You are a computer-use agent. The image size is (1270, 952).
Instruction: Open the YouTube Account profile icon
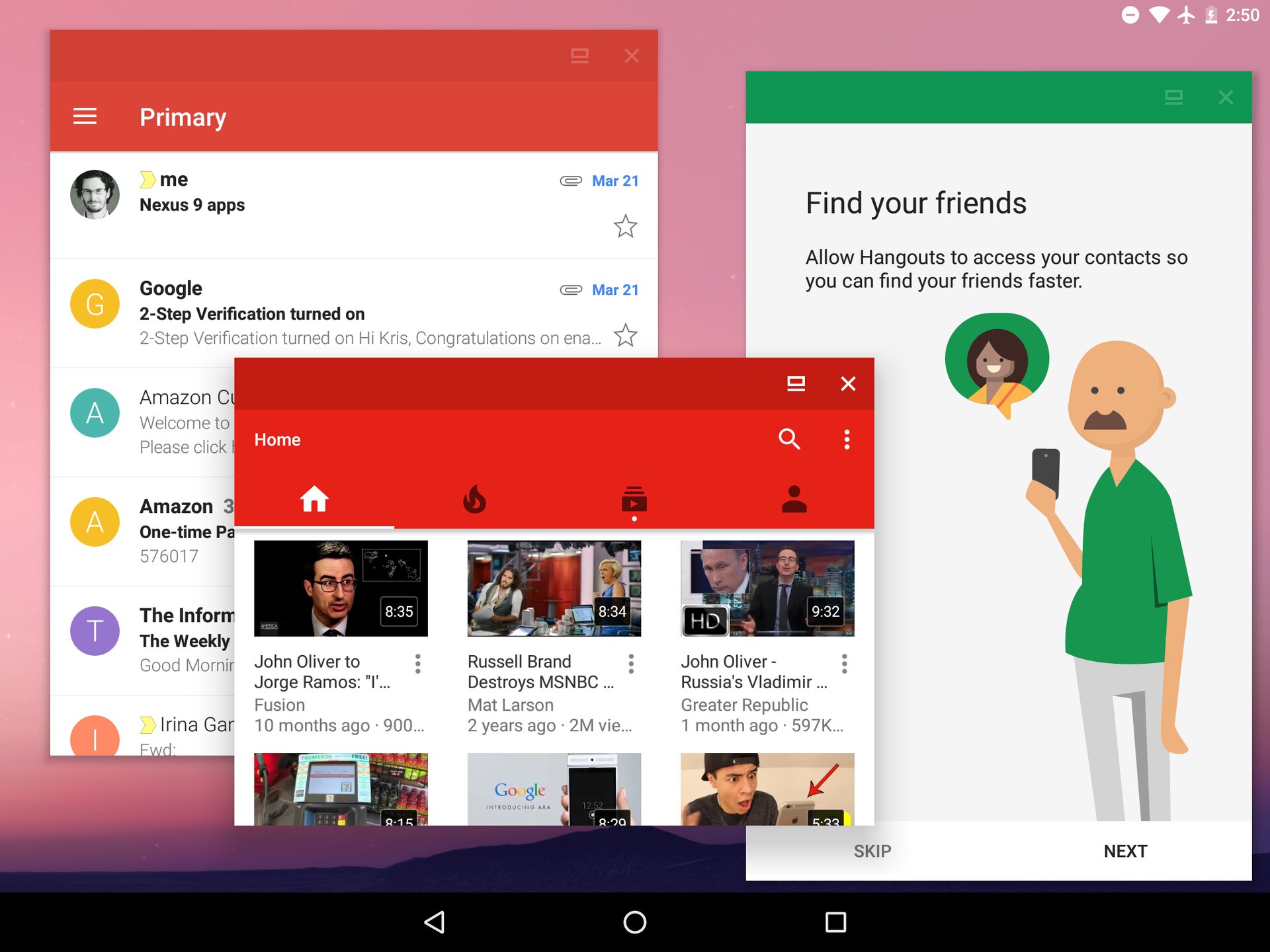click(x=793, y=500)
